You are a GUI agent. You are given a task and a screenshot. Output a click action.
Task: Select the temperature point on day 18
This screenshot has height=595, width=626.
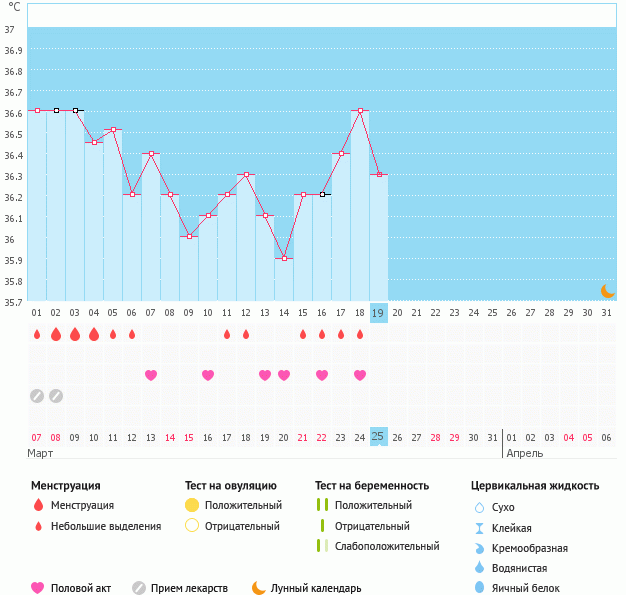coord(360,110)
